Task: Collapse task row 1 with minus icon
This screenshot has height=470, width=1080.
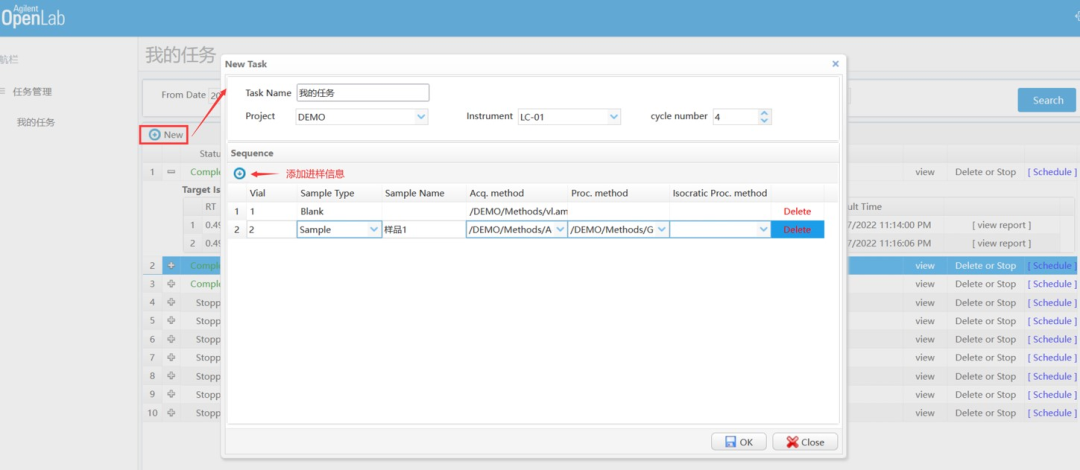Action: [171, 172]
